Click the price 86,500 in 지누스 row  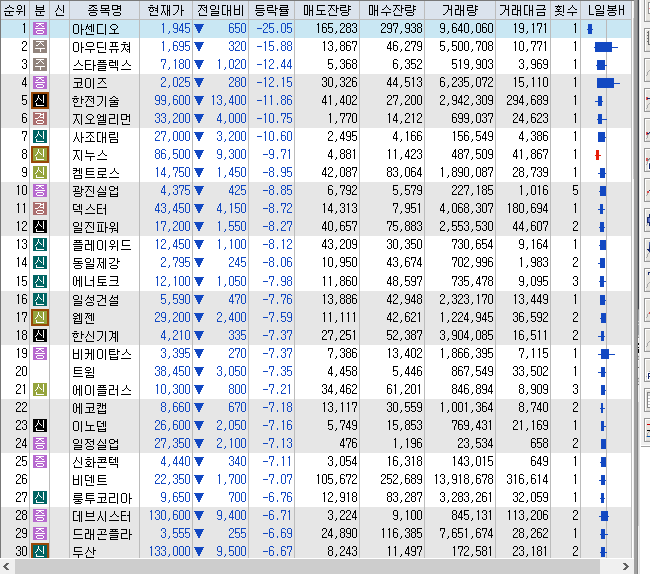(172, 155)
